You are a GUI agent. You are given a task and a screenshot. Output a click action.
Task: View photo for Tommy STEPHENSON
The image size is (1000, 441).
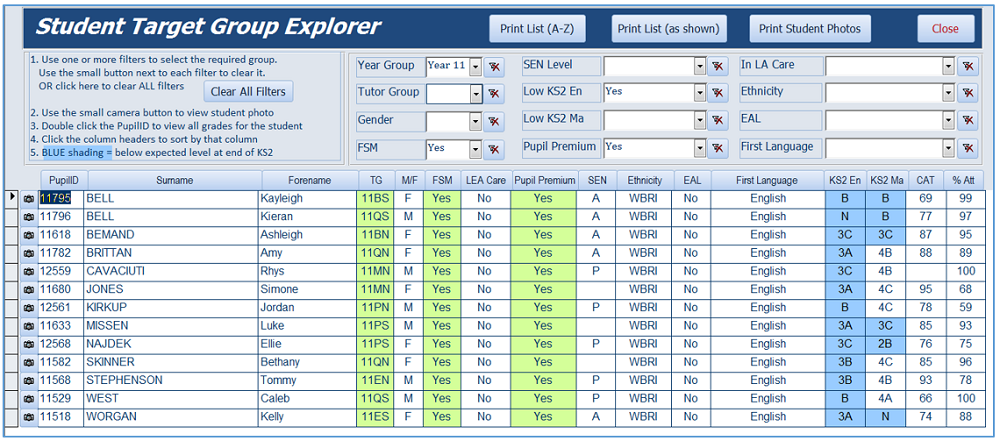tap(29, 381)
